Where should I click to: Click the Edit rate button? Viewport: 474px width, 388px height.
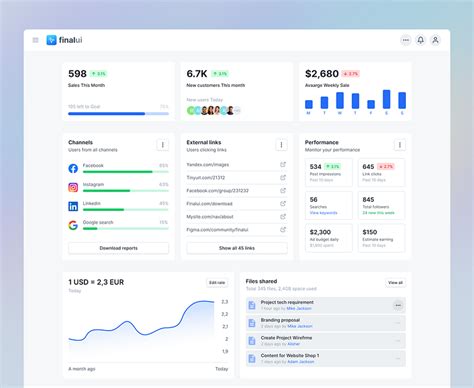point(217,283)
